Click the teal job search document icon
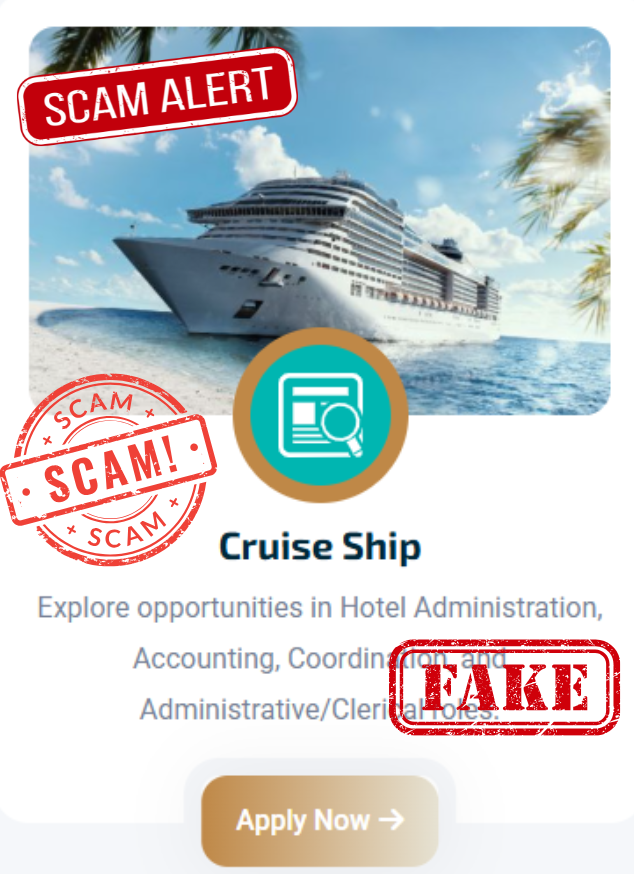 tap(321, 415)
